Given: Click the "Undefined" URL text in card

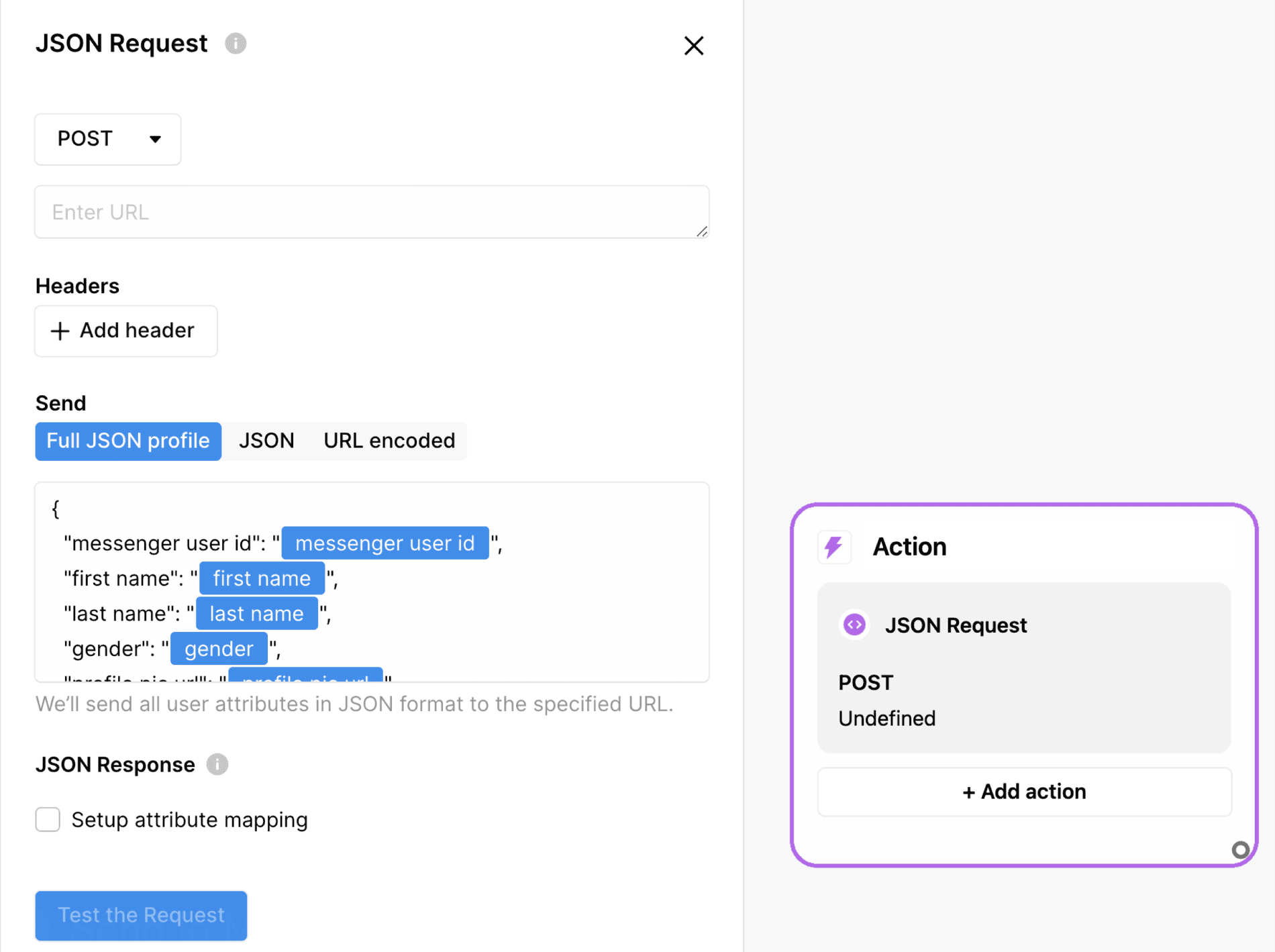Looking at the screenshot, I should pyautogui.click(x=886, y=719).
